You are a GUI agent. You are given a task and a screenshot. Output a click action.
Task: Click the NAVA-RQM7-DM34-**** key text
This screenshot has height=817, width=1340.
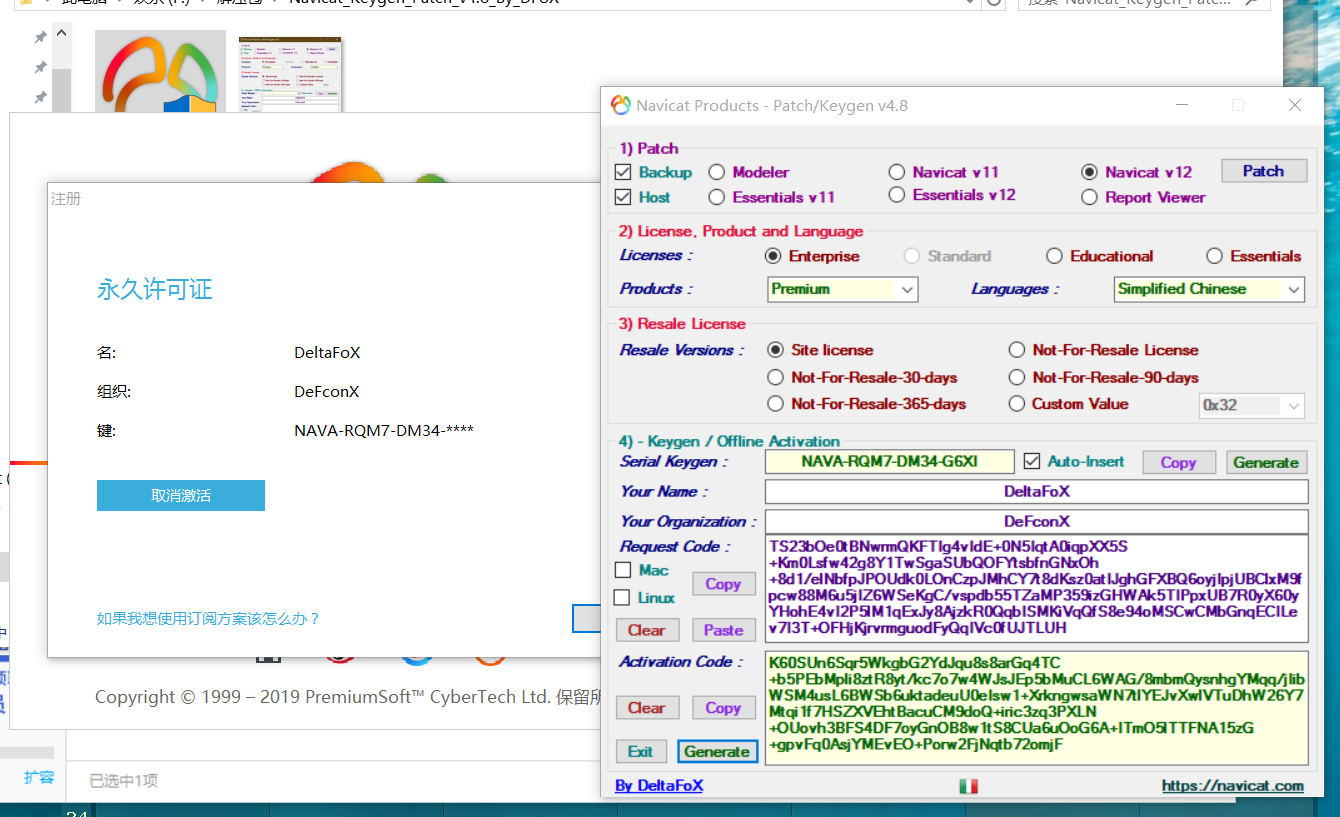tap(384, 431)
